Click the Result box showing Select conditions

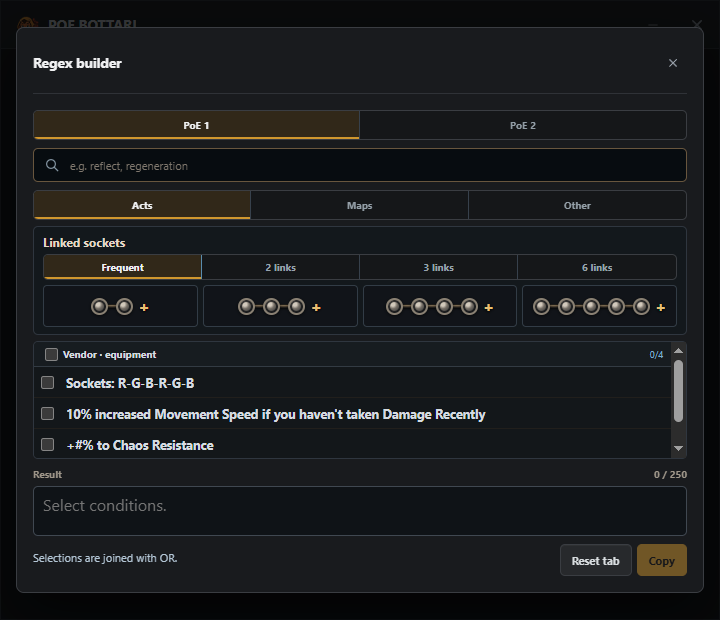[360, 511]
